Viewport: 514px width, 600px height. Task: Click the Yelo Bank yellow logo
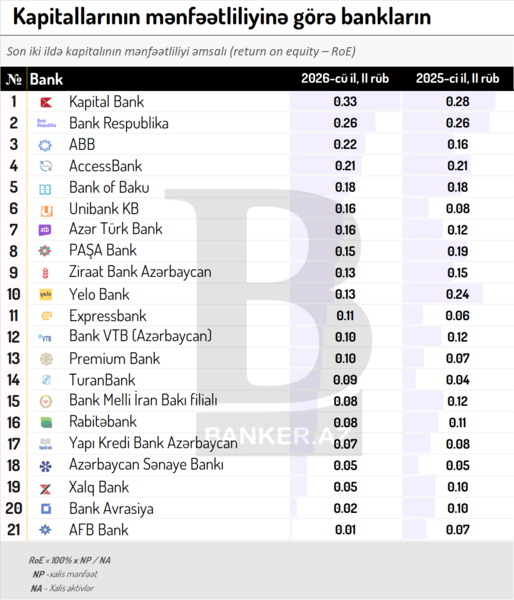(x=46, y=294)
